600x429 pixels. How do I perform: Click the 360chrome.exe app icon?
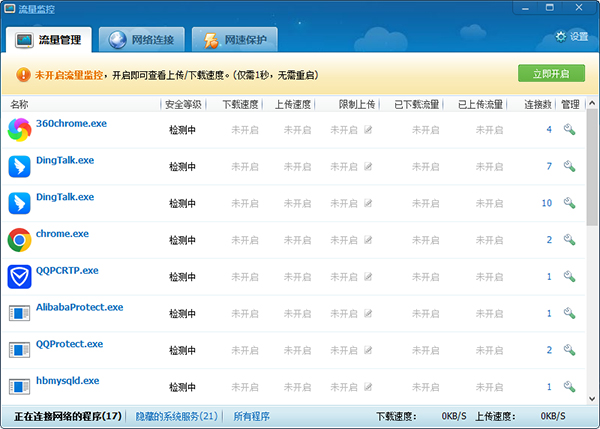(19, 130)
